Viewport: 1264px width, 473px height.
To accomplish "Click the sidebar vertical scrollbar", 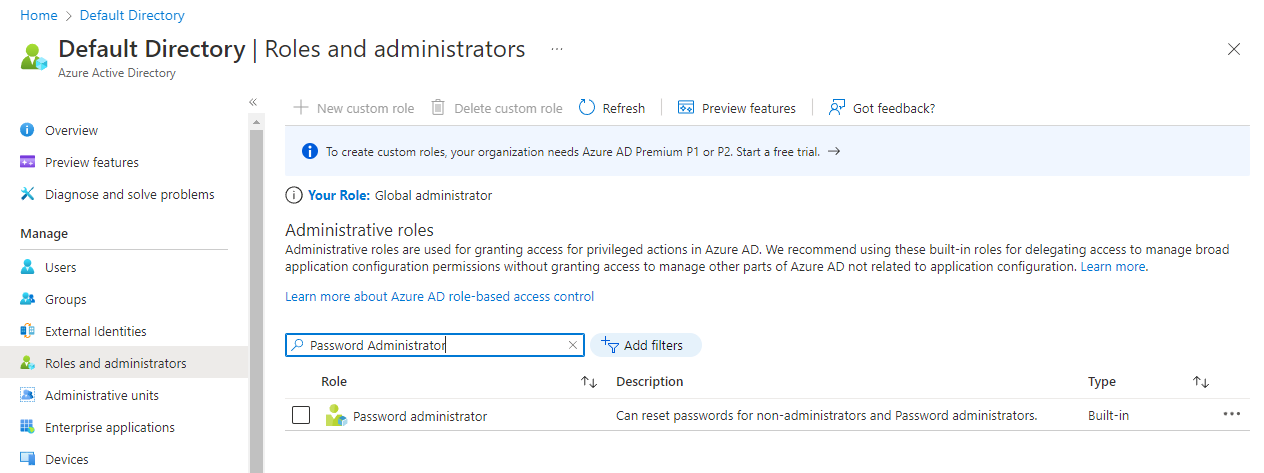I will tap(256, 300).
